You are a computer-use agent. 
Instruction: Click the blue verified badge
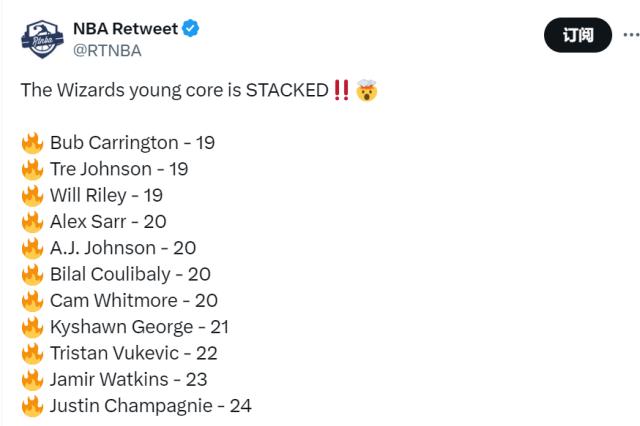(x=190, y=29)
